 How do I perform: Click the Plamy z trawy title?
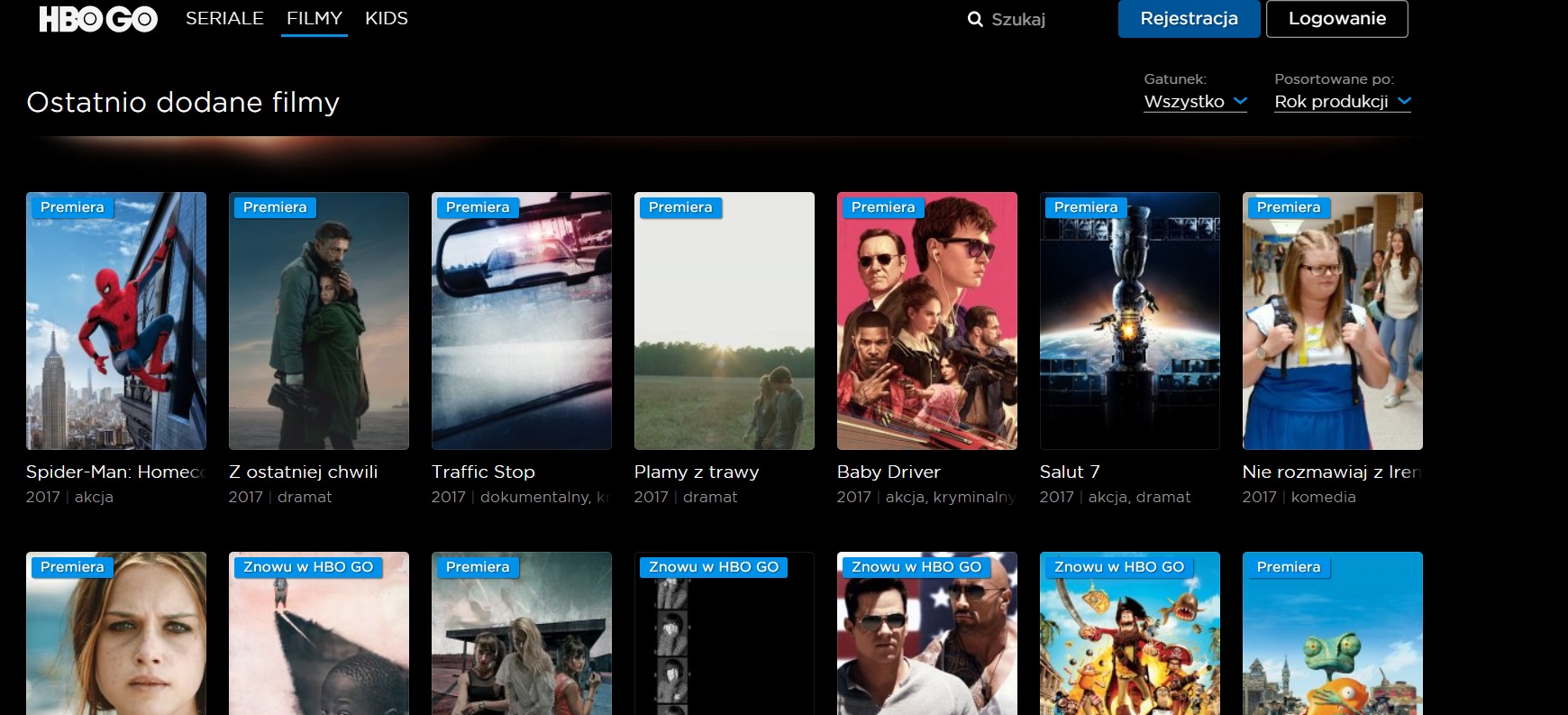click(x=697, y=472)
